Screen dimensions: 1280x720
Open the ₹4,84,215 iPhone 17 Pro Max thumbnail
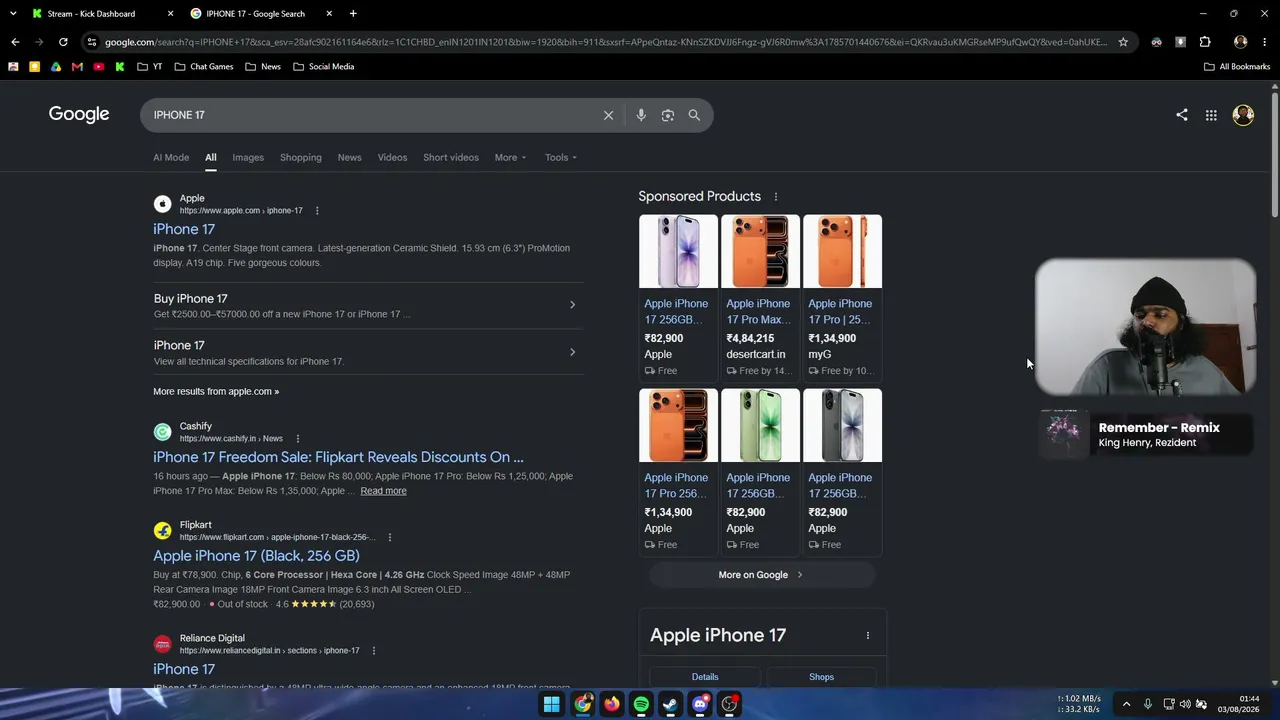pos(760,252)
